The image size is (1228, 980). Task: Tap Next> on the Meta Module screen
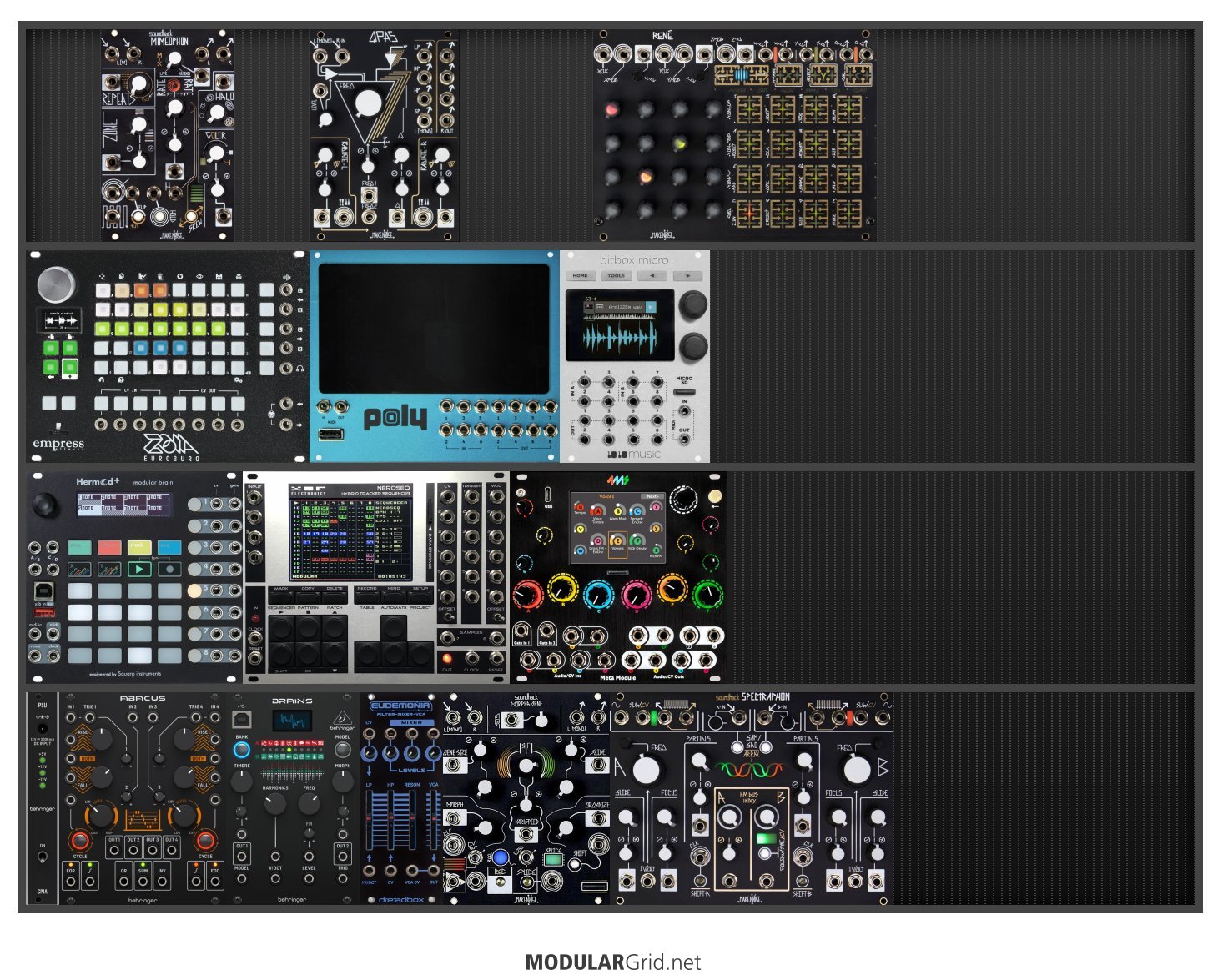(x=653, y=496)
